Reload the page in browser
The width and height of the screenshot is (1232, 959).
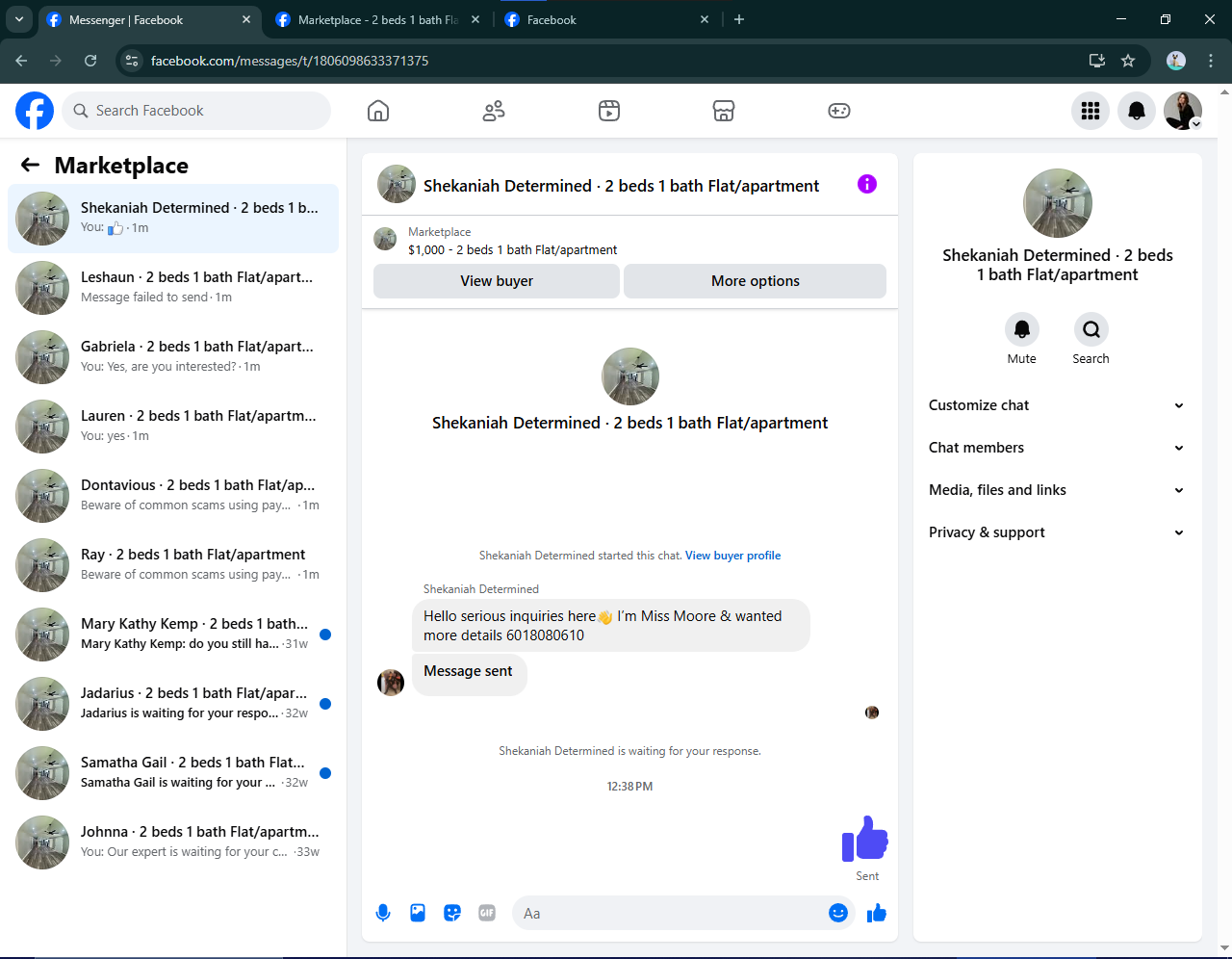(x=90, y=61)
